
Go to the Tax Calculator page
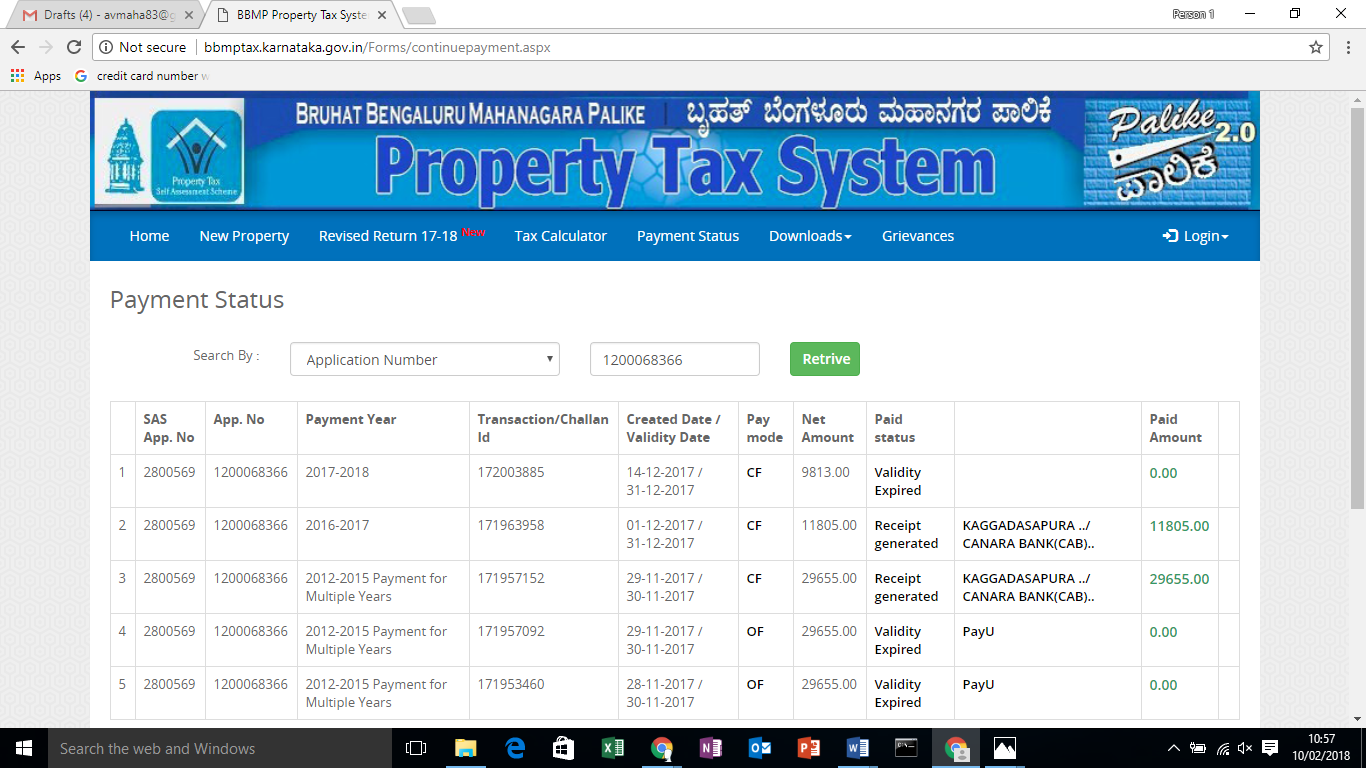coord(560,236)
